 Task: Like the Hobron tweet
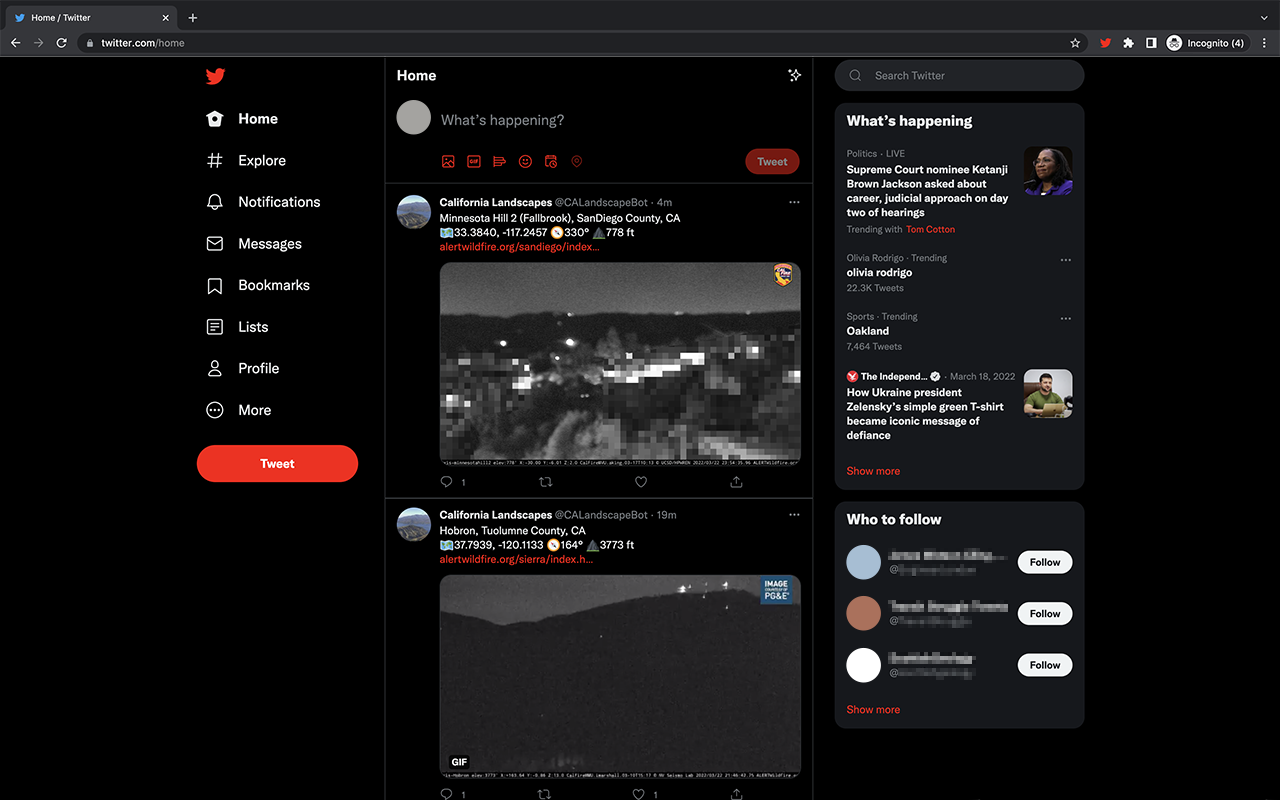pyautogui.click(x=639, y=794)
